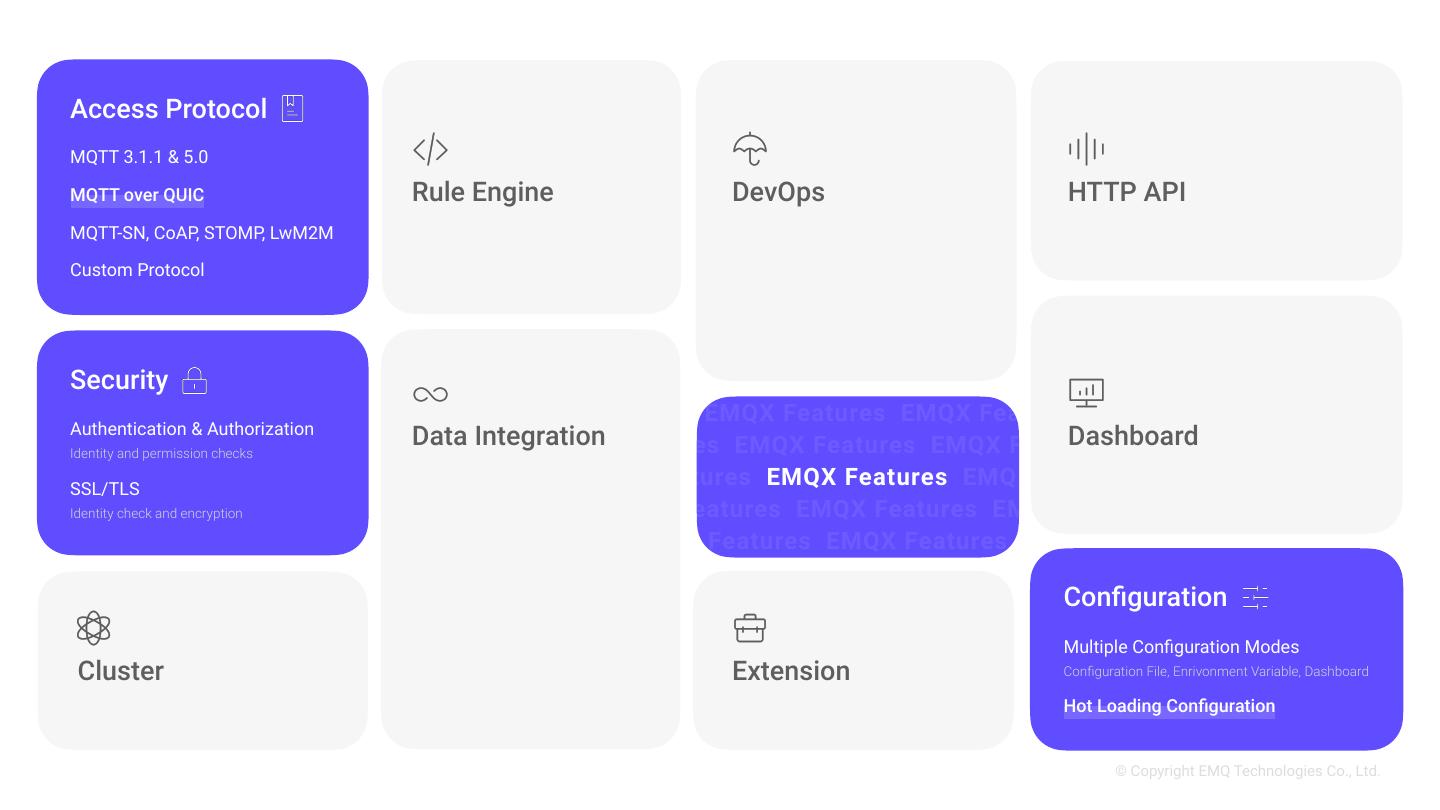This screenshot has height=810, width=1440.
Task: Open the MQTT over QUIC link
Action: [137, 195]
